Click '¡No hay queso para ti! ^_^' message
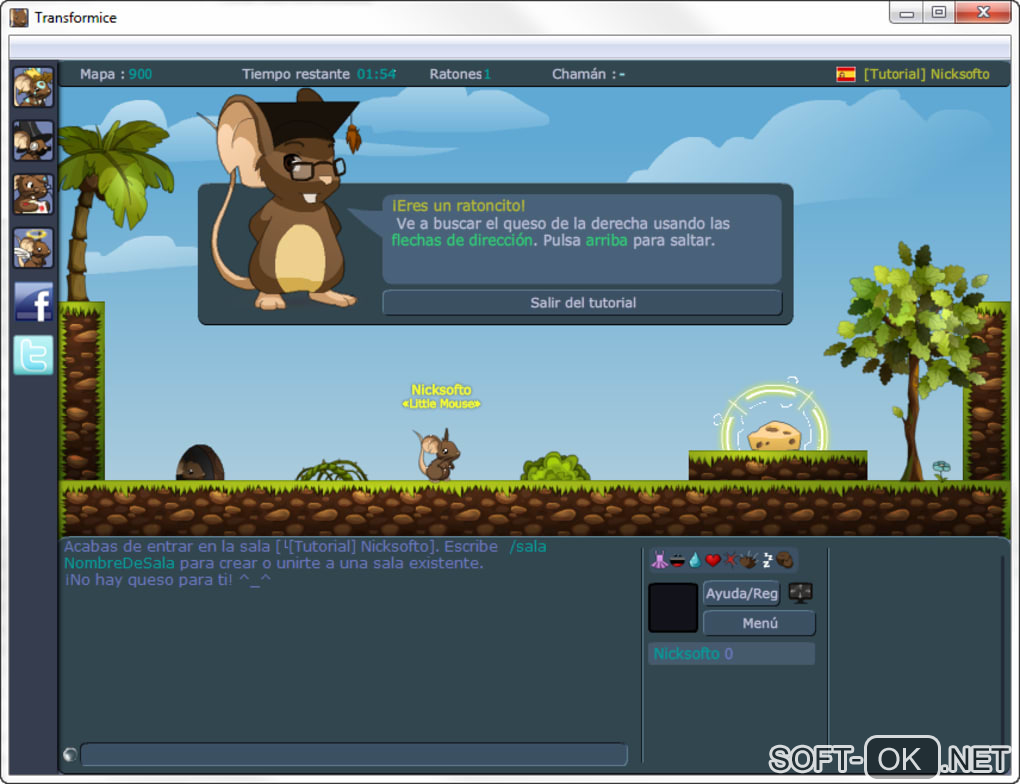The width and height of the screenshot is (1020, 784). click(x=167, y=580)
